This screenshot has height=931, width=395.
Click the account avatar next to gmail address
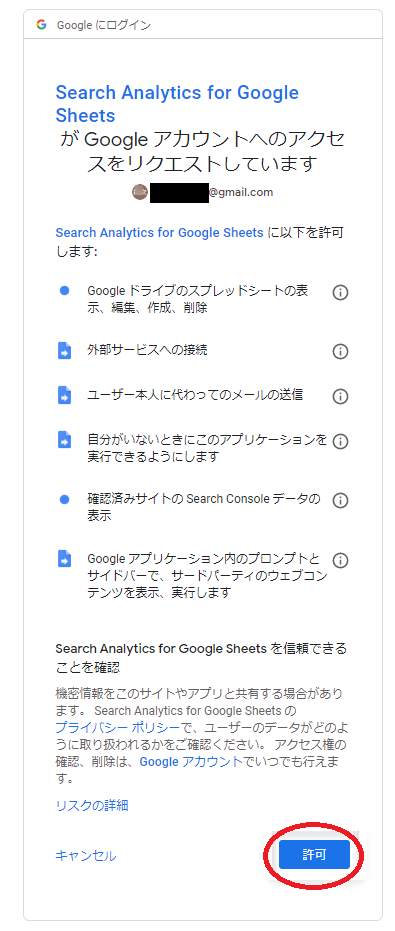[x=140, y=192]
